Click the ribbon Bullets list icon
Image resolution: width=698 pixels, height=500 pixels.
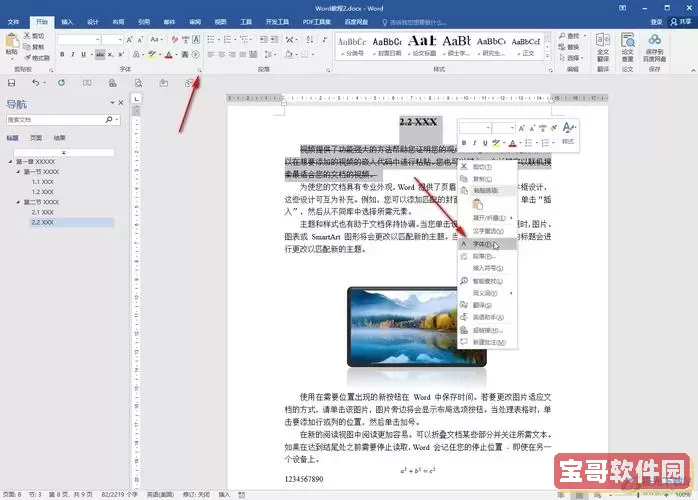pyautogui.click(x=212, y=40)
